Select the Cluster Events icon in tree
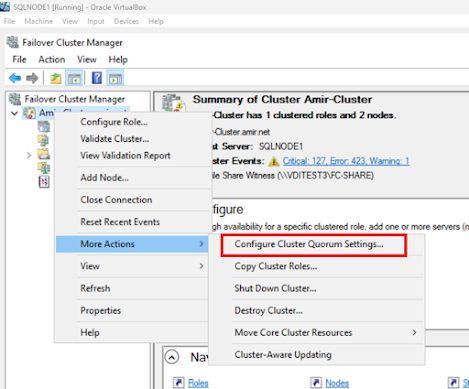The image size is (469, 389). click(44, 182)
